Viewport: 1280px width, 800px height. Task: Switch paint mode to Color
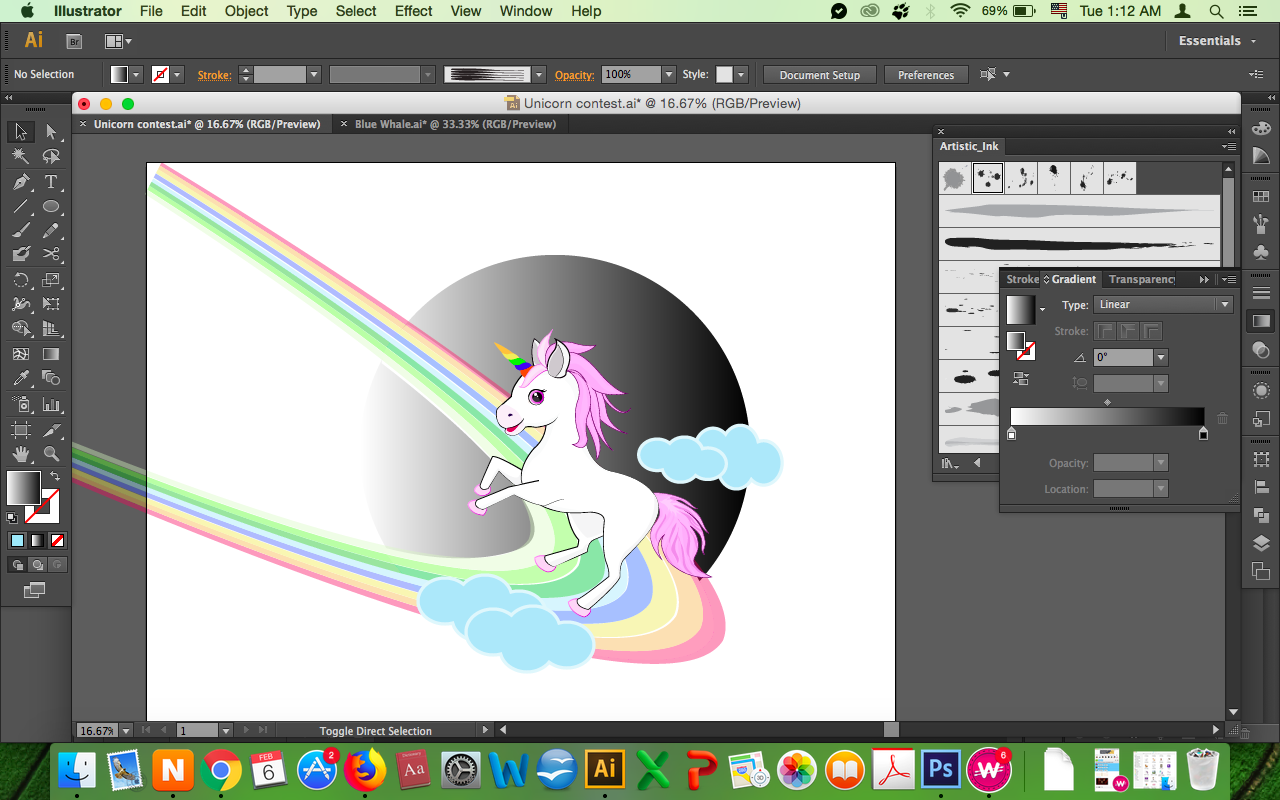pyautogui.click(x=17, y=540)
